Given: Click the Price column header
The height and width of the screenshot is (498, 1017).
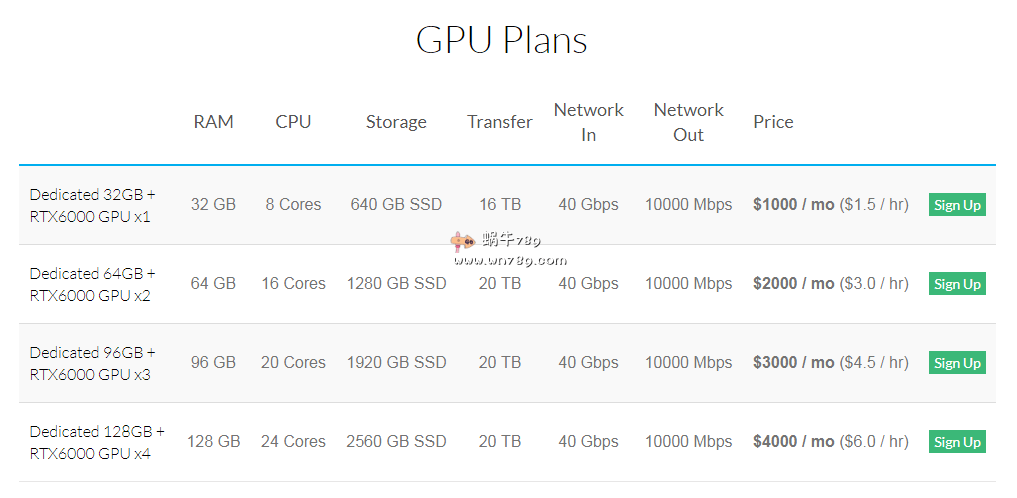Looking at the screenshot, I should pyautogui.click(x=773, y=122).
